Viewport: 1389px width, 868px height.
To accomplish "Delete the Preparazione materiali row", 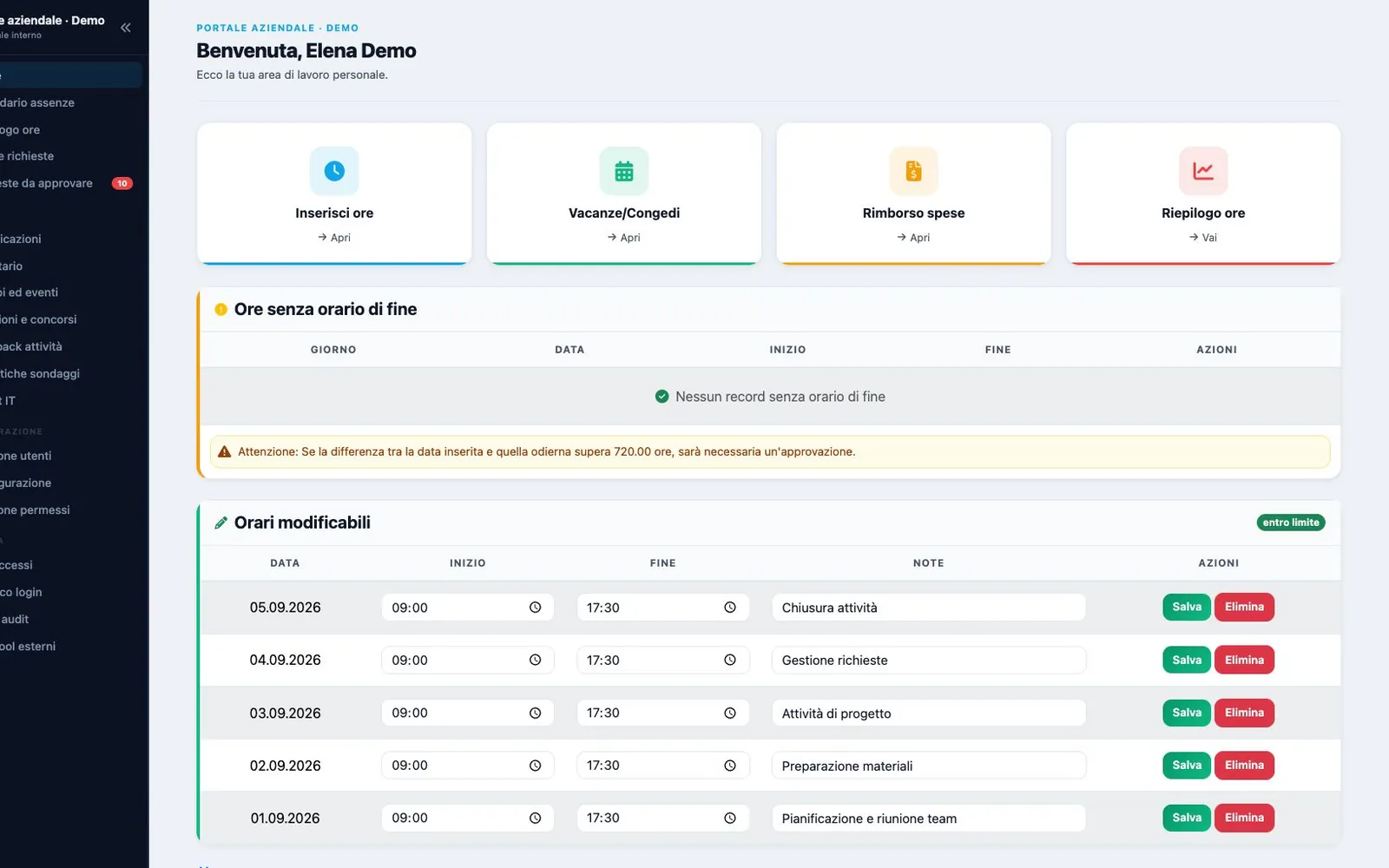I will (1244, 765).
